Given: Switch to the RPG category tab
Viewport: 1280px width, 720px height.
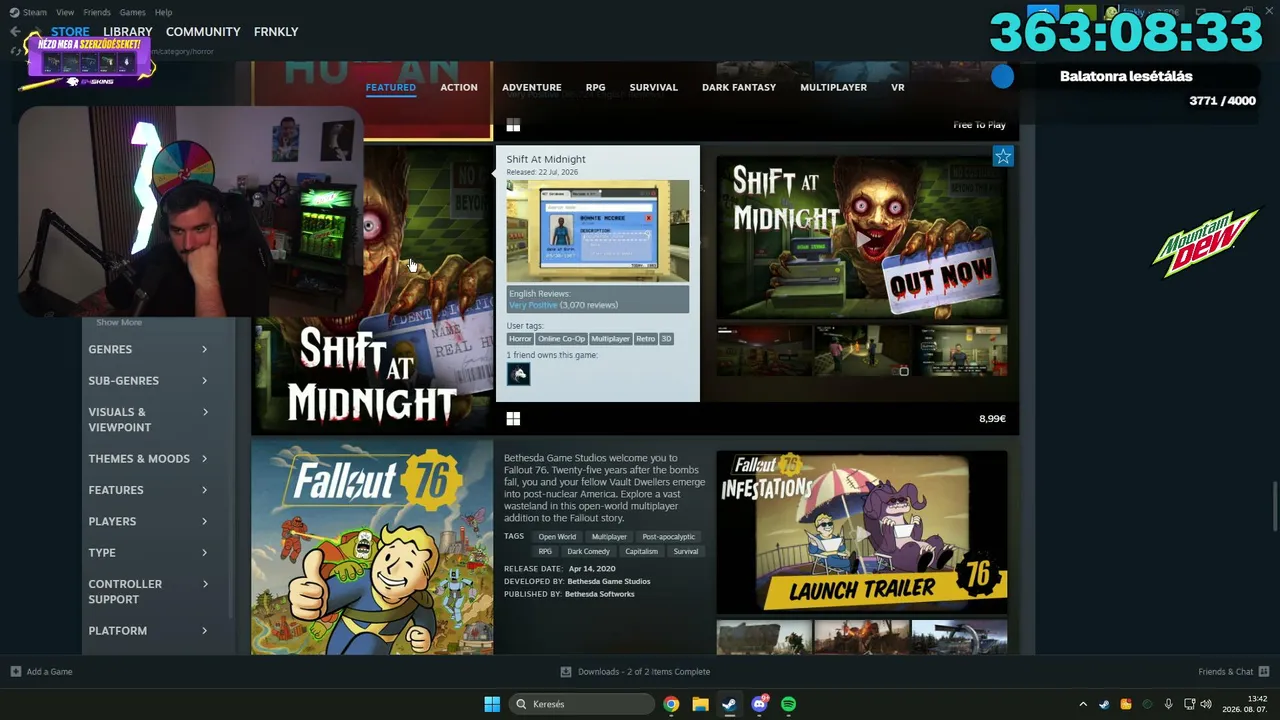Looking at the screenshot, I should pyautogui.click(x=595, y=87).
